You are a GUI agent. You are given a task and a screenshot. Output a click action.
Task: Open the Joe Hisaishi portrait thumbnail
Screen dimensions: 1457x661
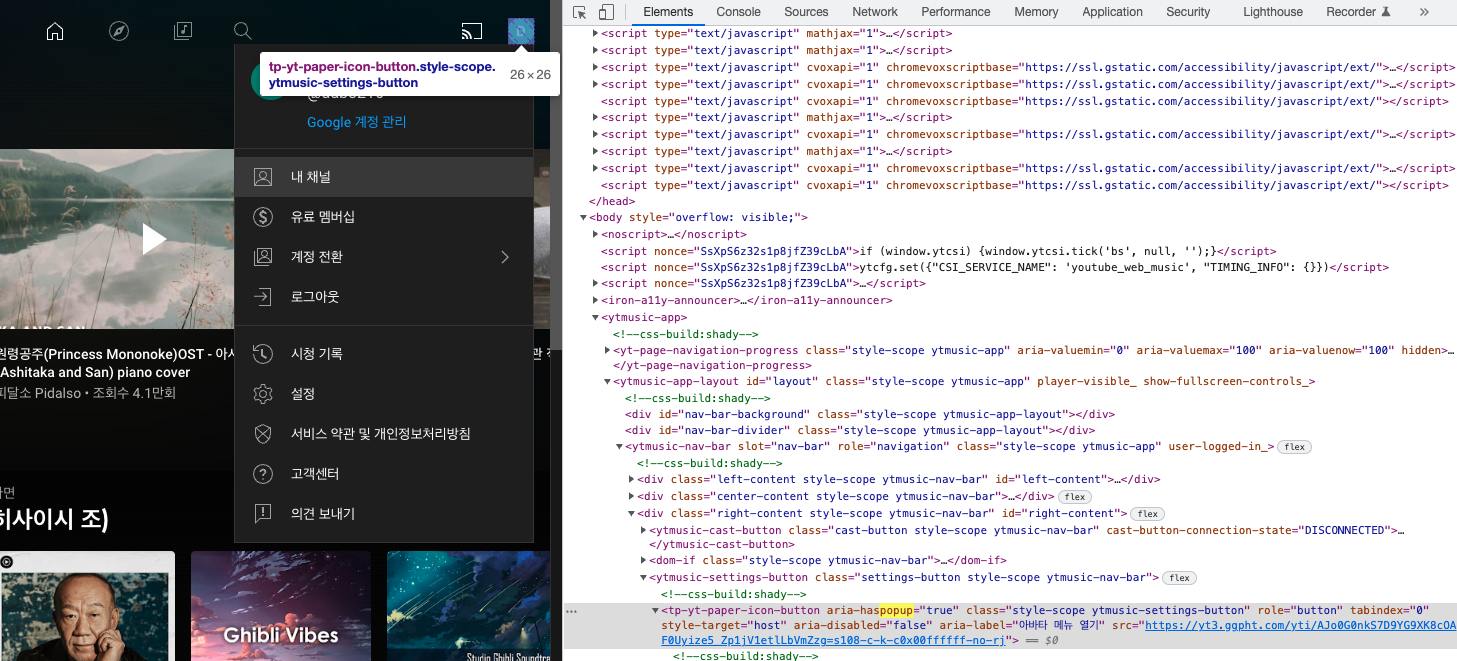tap(87, 606)
